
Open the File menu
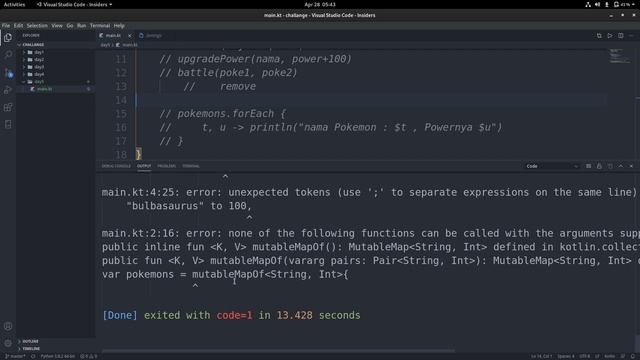click(6, 25)
